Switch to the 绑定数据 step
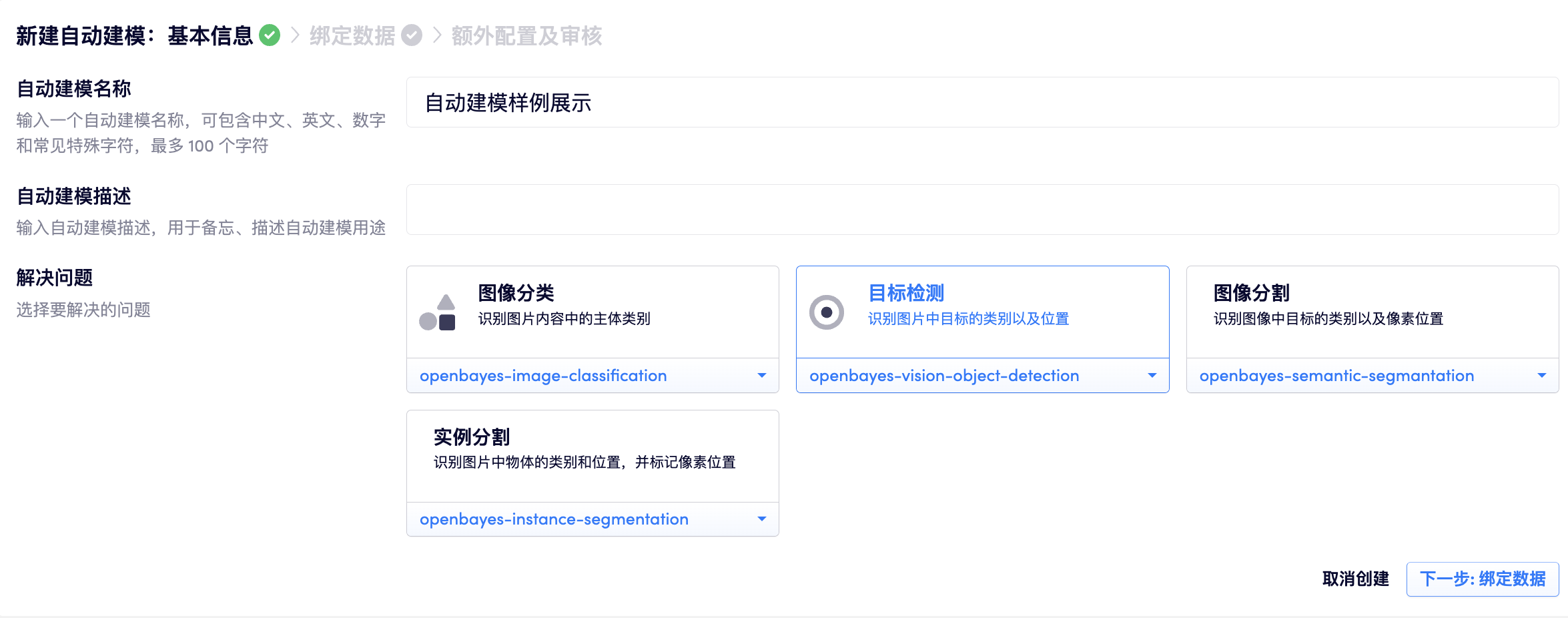This screenshot has height=618, width=1568. [352, 35]
